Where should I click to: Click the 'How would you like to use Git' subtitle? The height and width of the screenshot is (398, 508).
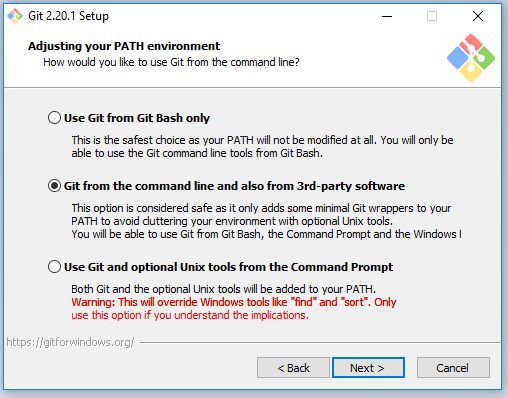(x=171, y=62)
